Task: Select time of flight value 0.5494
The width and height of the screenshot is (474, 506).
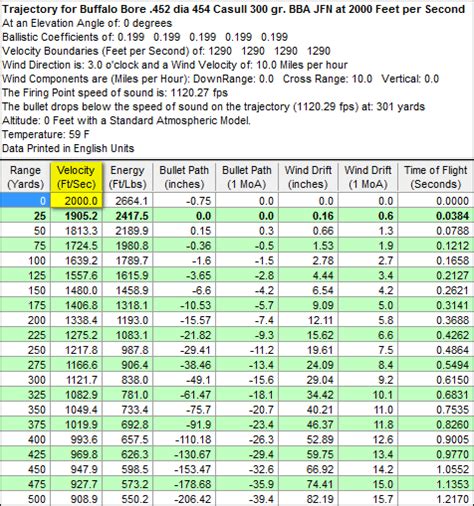Action: [x=436, y=365]
